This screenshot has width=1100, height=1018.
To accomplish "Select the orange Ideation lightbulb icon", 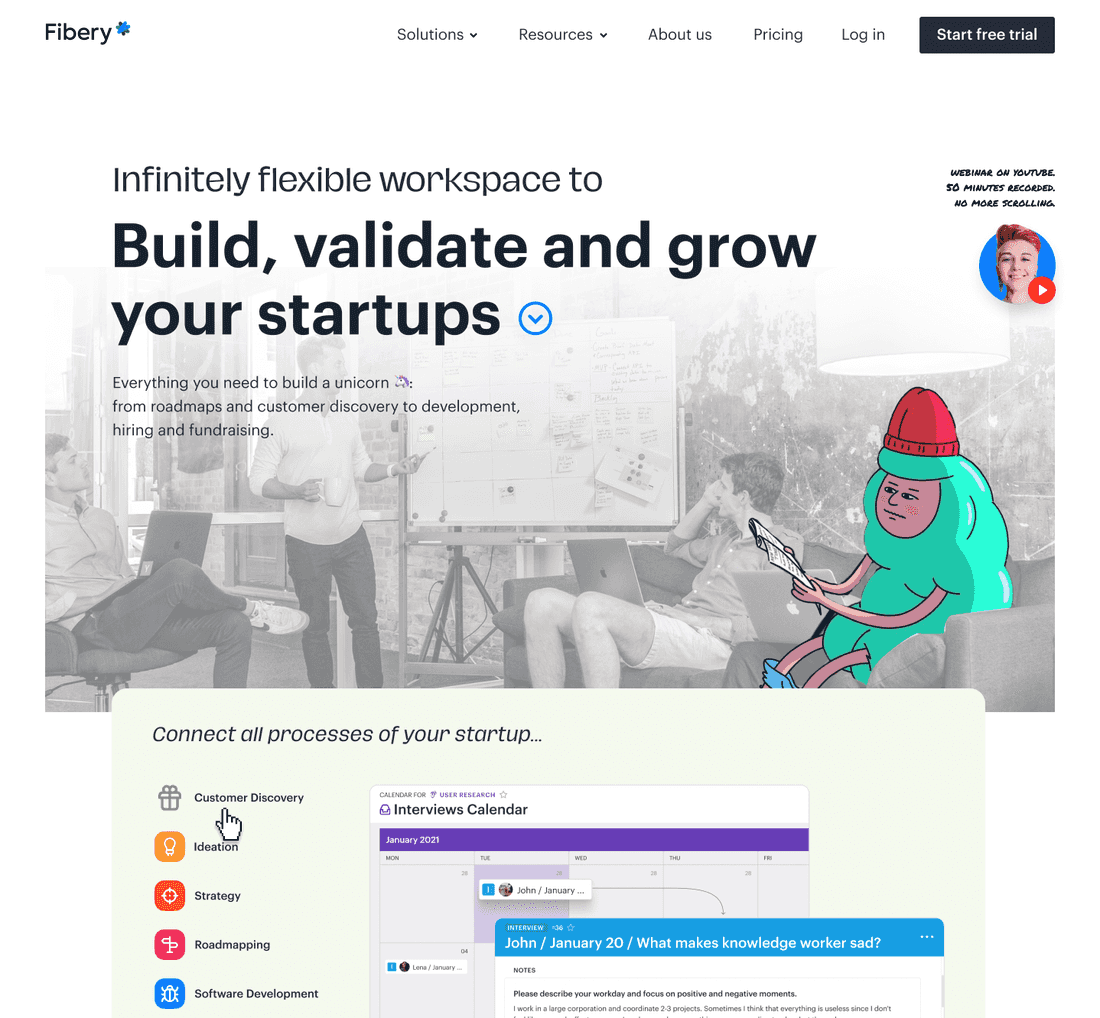I will coord(170,847).
